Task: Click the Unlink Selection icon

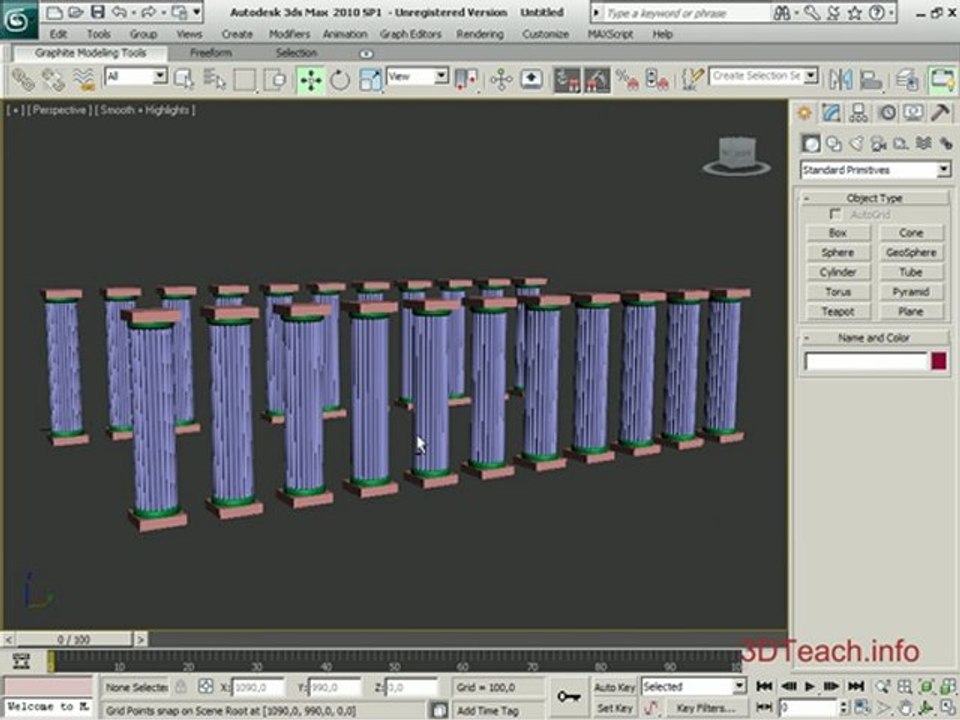Action: point(53,80)
